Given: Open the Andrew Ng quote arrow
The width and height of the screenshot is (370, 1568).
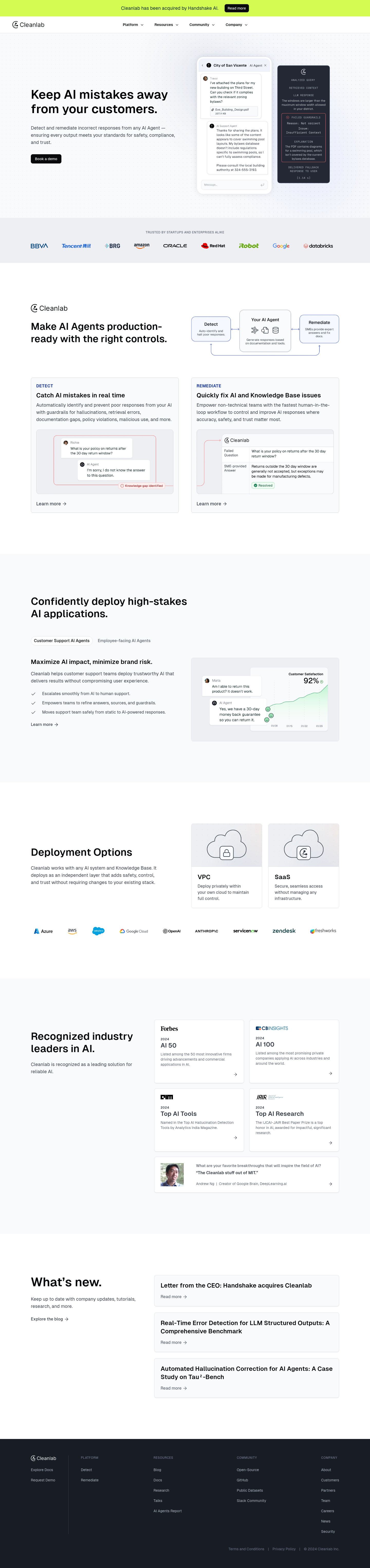Looking at the screenshot, I should click(x=330, y=1184).
